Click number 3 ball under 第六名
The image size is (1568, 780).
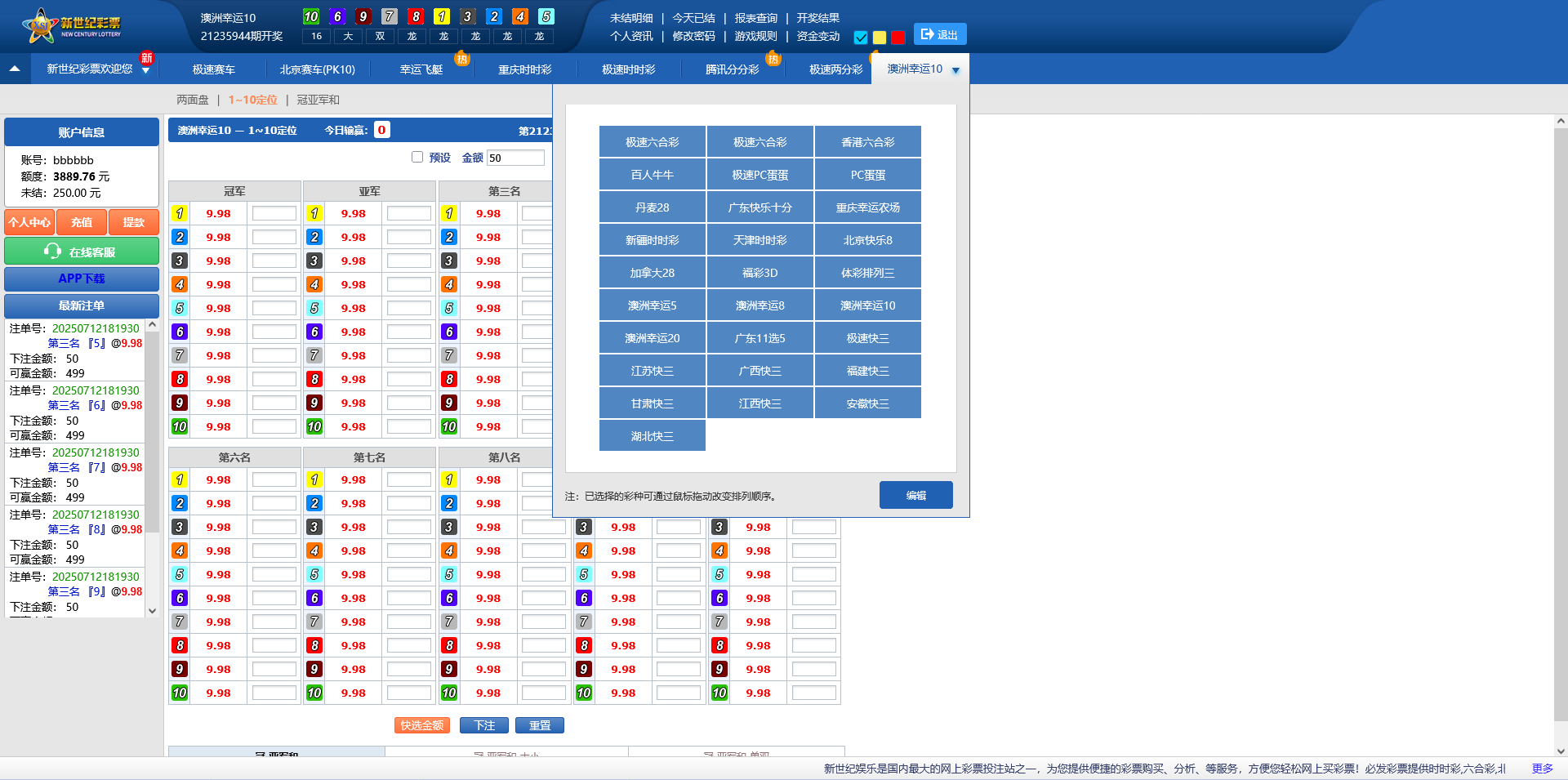(x=180, y=528)
